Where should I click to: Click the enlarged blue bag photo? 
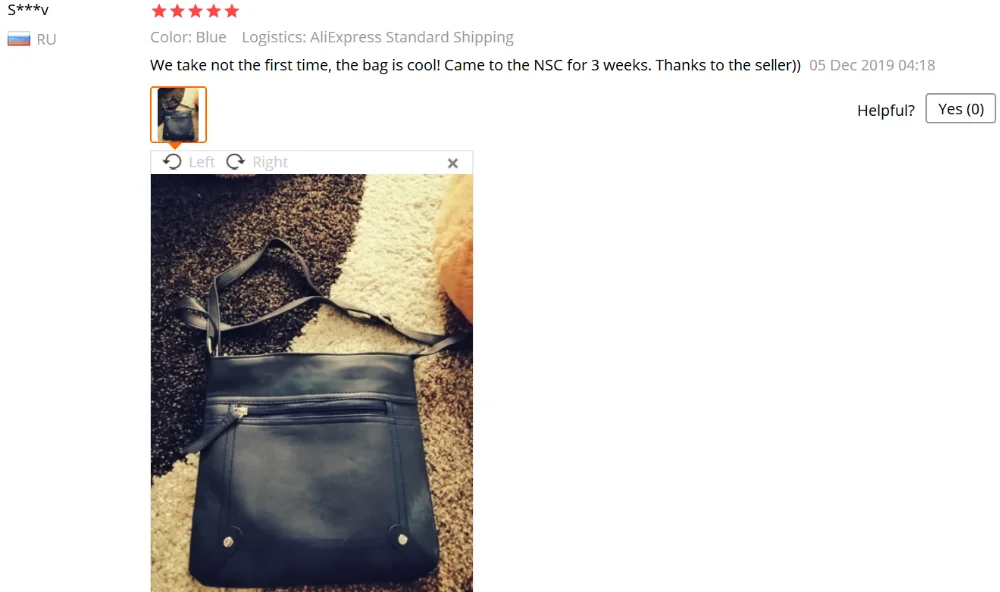pos(312,383)
